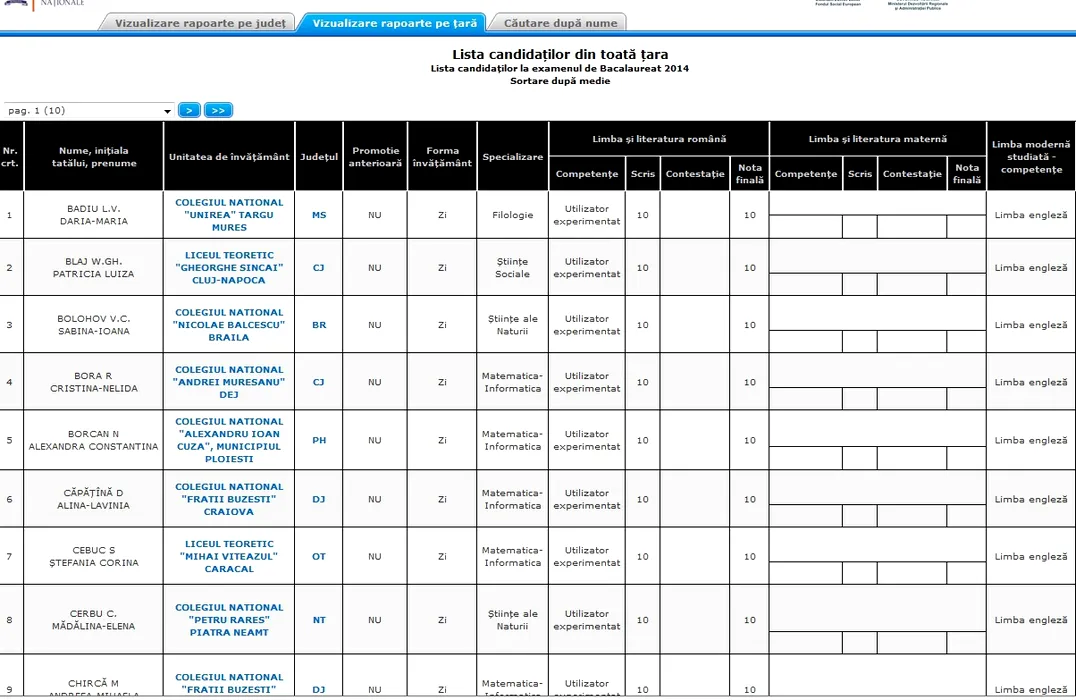
Task: Go to next page using the > button
Action: click(x=189, y=110)
